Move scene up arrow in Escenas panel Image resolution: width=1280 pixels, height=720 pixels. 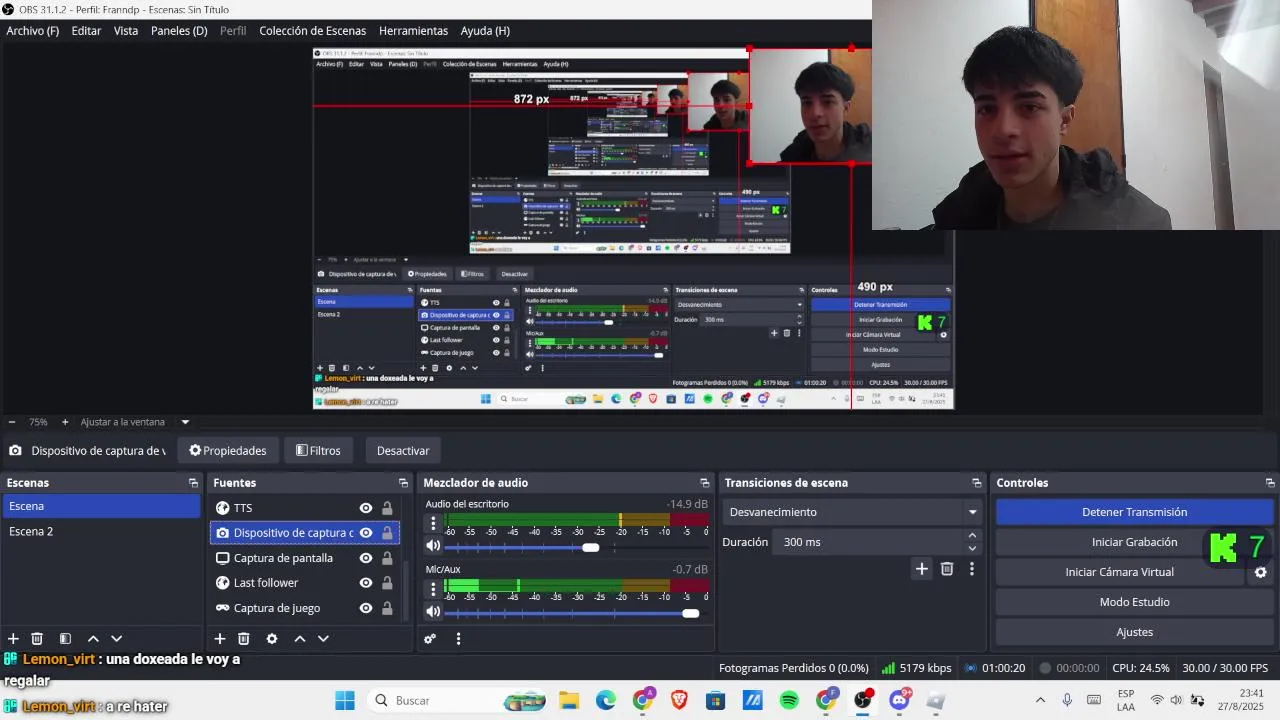[93, 638]
